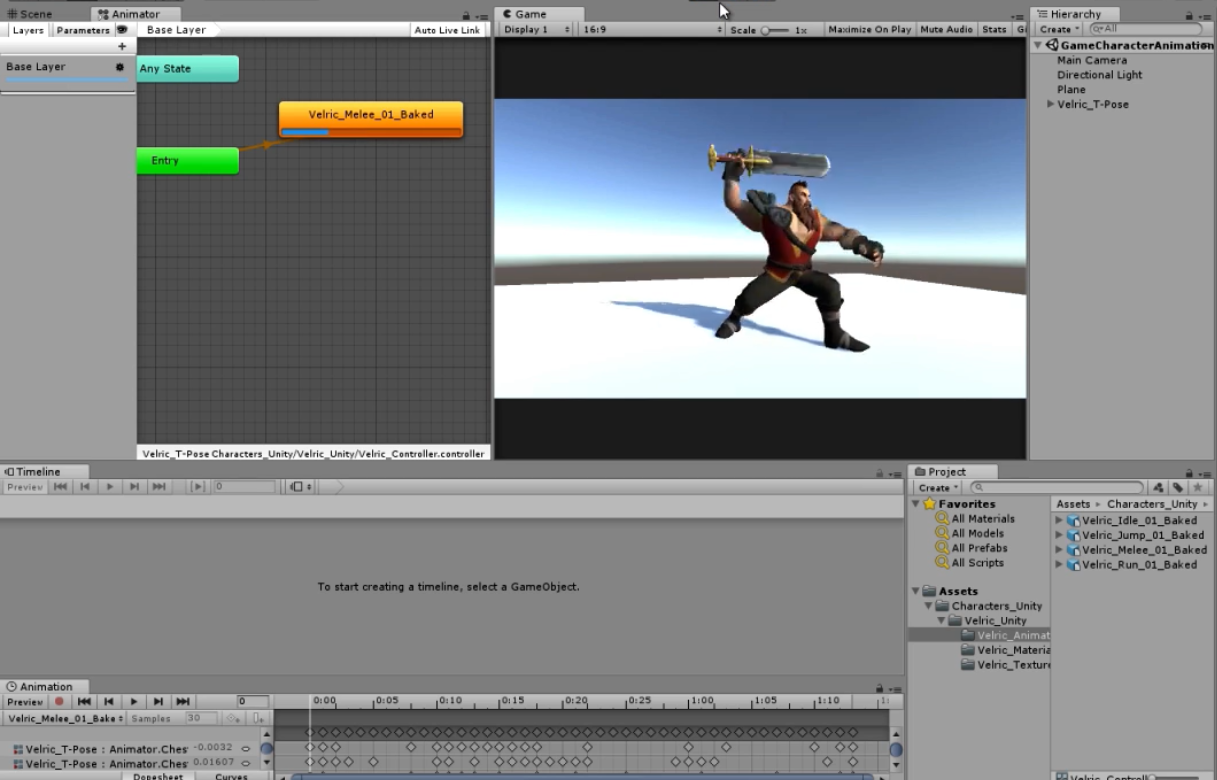Save search as favorite star icon
This screenshot has width=1217, height=780.
click(x=1196, y=488)
